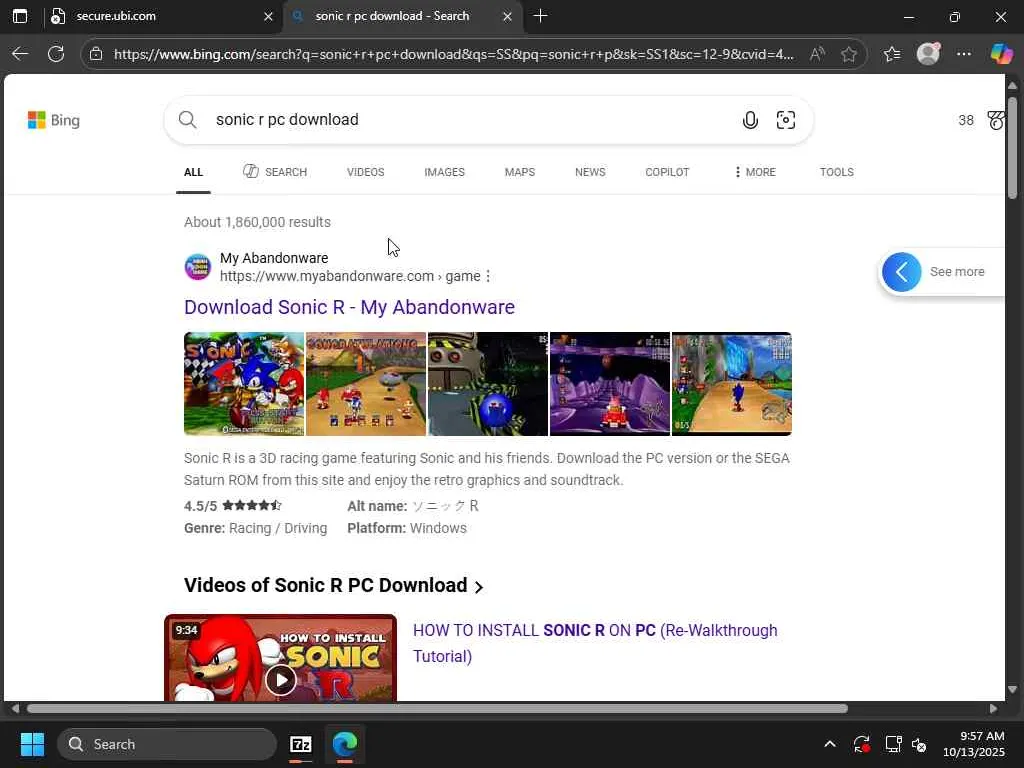Screen dimensions: 1024x768
Task: Click the horizontal scrollbar right arrow
Action: 993,709
